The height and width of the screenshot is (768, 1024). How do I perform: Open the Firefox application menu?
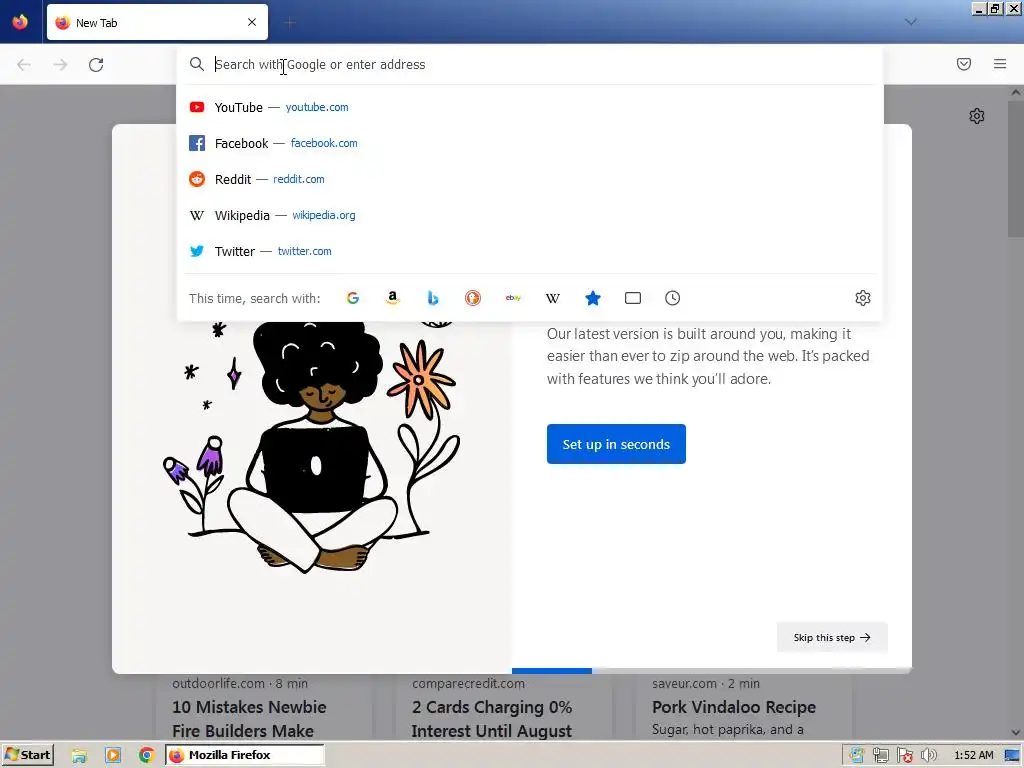tap(1000, 64)
